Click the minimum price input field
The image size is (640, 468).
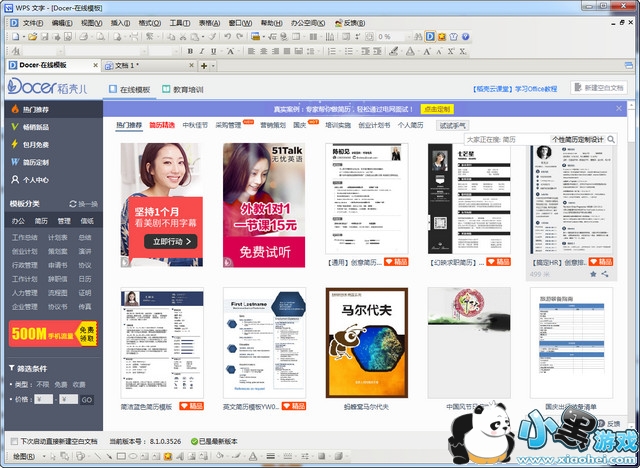[x=41, y=399]
